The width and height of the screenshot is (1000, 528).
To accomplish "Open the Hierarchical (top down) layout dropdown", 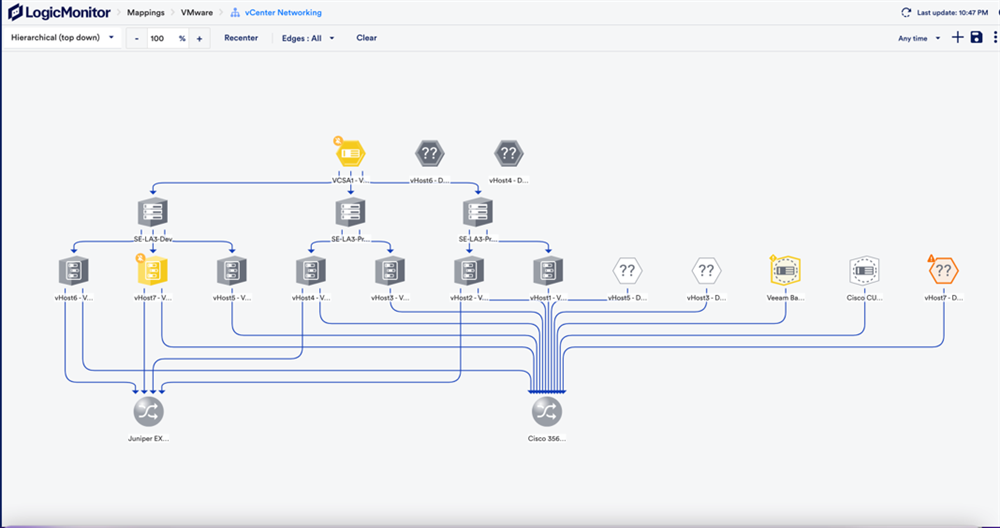I will pos(61,38).
